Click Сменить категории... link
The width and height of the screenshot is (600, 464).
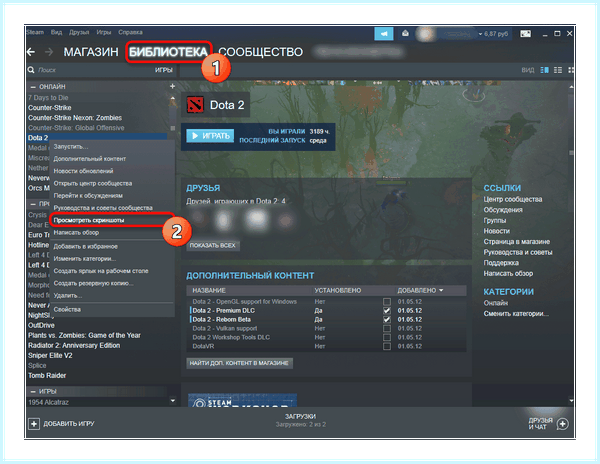click(516, 314)
